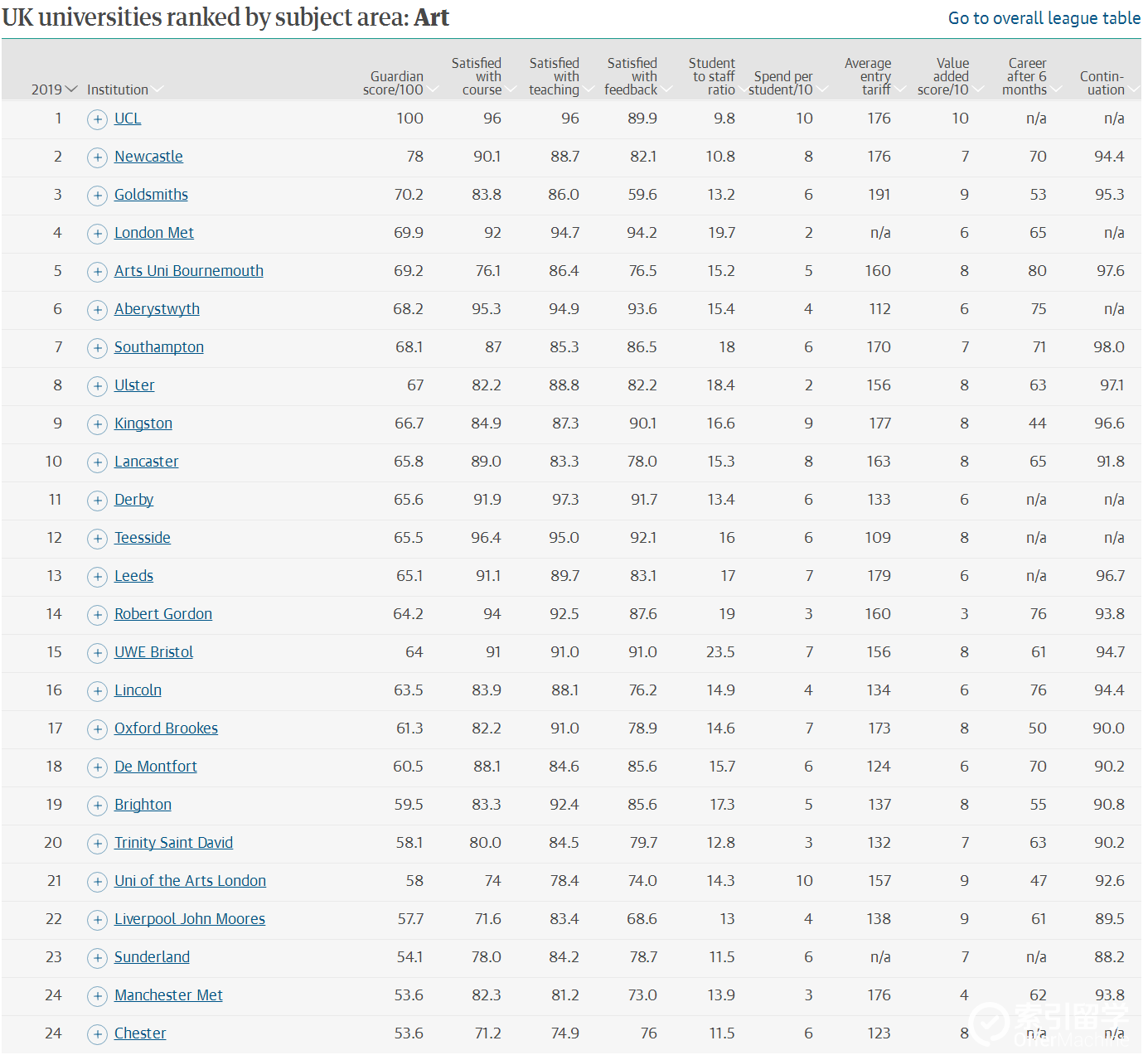Image resolution: width=1148 pixels, height=1055 pixels.
Task: Follow the Aberystwyth link
Action: tap(157, 309)
